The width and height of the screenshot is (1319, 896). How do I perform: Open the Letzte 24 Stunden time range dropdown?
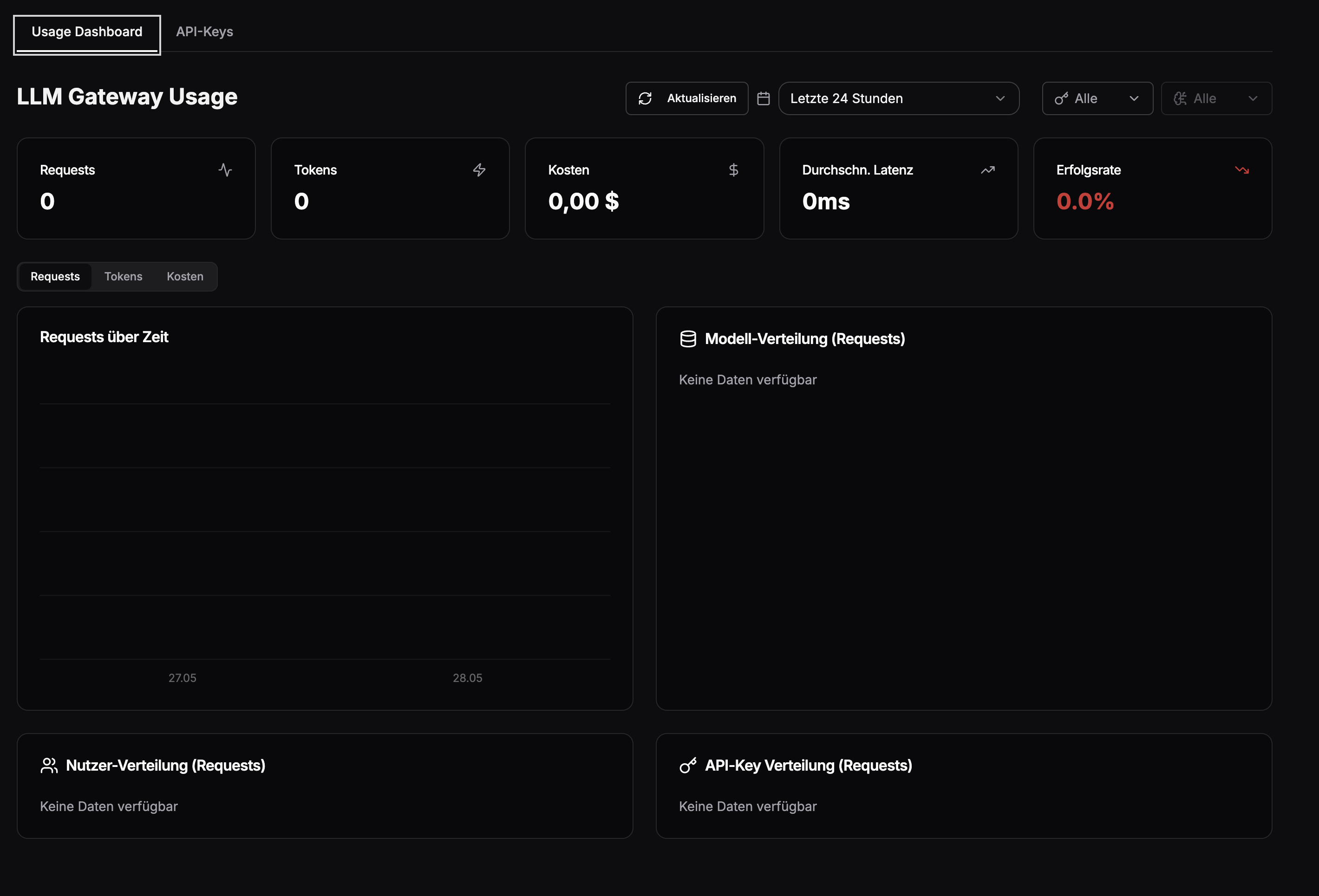coord(898,99)
